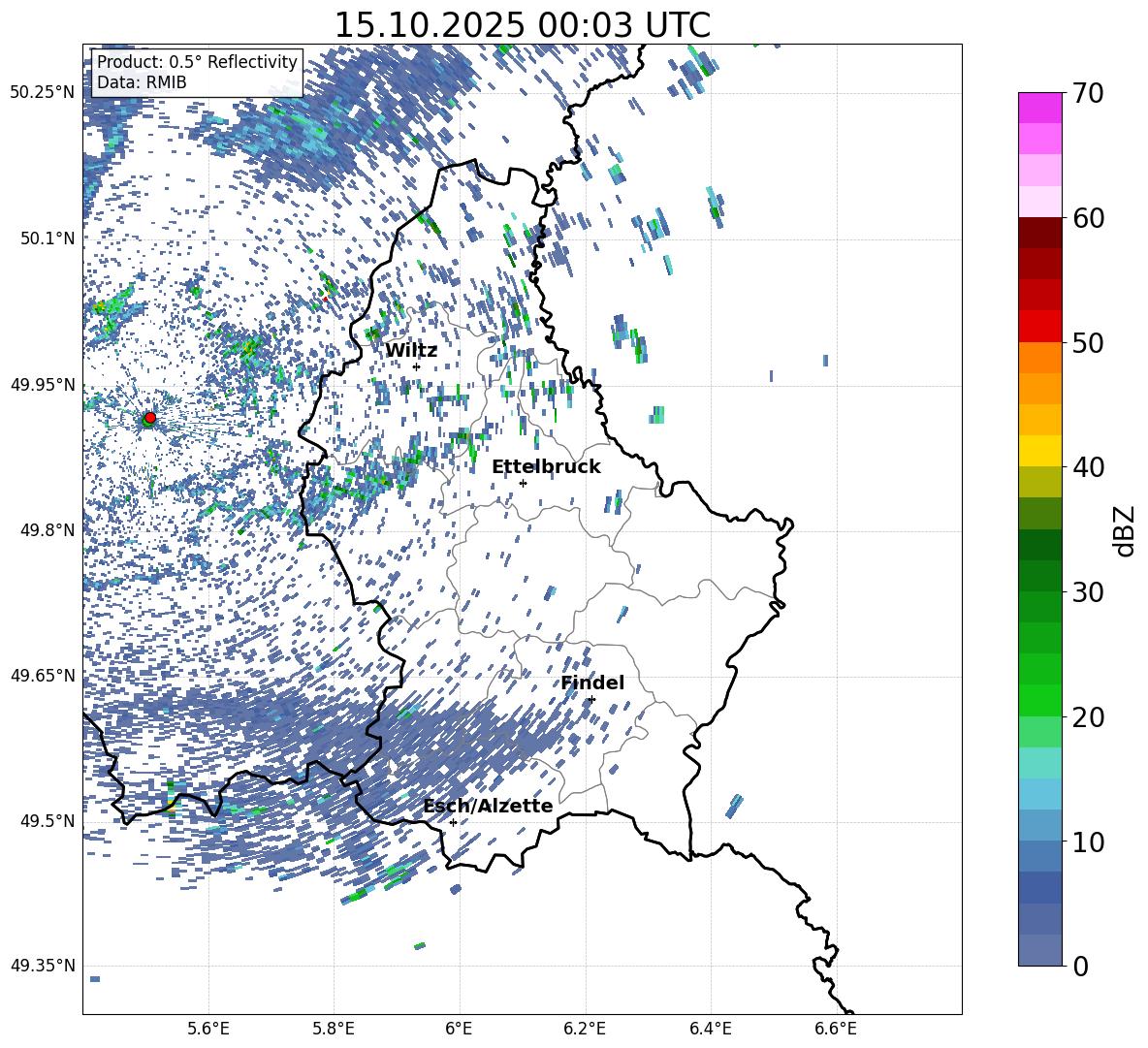This screenshot has height=1048, width=1148.
Task: Click the bright green colorbar segment at 20
Action: coord(1039,701)
